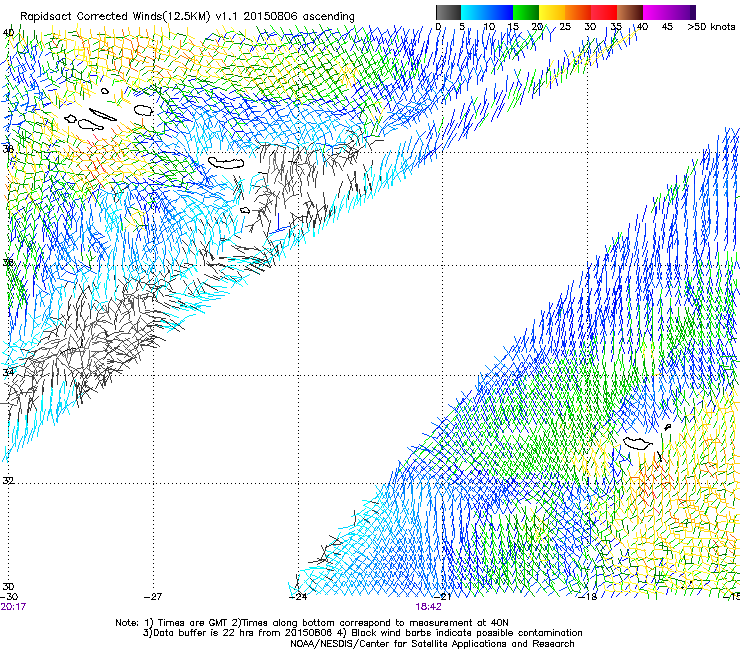Click the long thin island outline in the Azores group
This screenshot has height=650, width=740.
click(x=103, y=115)
